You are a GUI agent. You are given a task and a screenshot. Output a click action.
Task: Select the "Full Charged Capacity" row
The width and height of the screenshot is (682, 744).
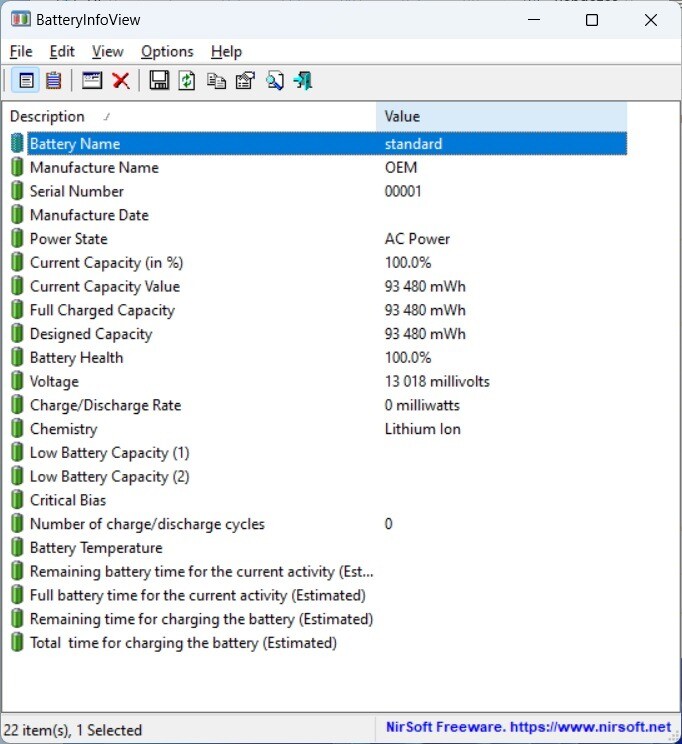pos(319,310)
